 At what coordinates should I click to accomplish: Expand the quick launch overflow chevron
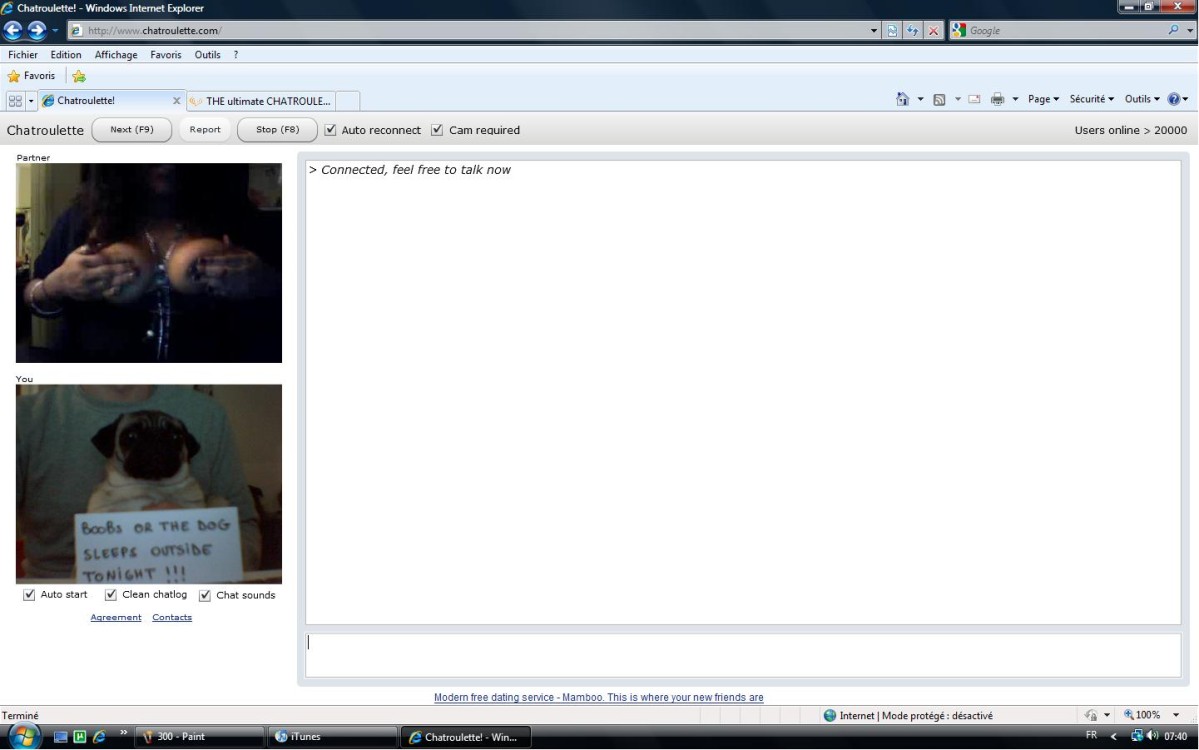pyautogui.click(x=123, y=734)
